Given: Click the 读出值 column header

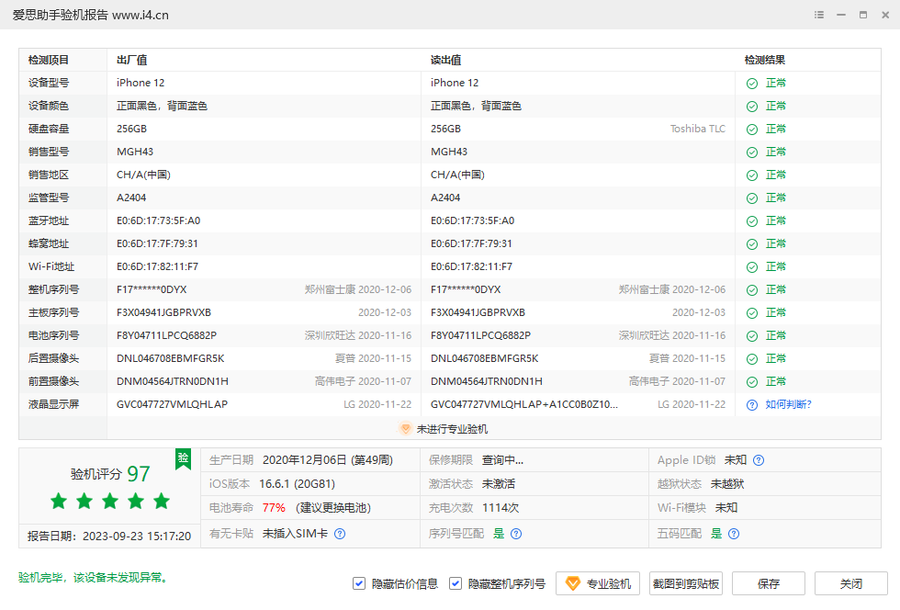Looking at the screenshot, I should [x=446, y=60].
